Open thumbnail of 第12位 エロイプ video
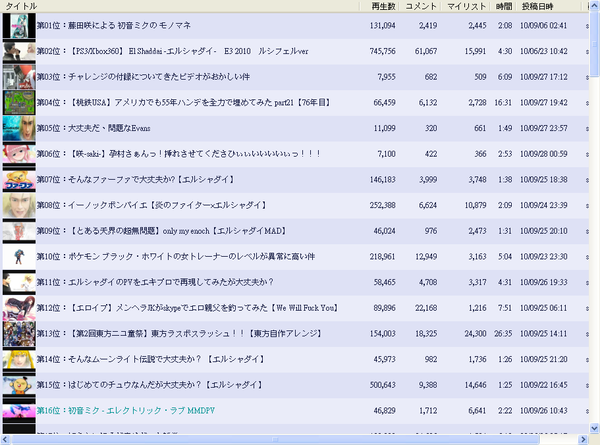The width and height of the screenshot is (600, 445). pyautogui.click(x=19, y=308)
